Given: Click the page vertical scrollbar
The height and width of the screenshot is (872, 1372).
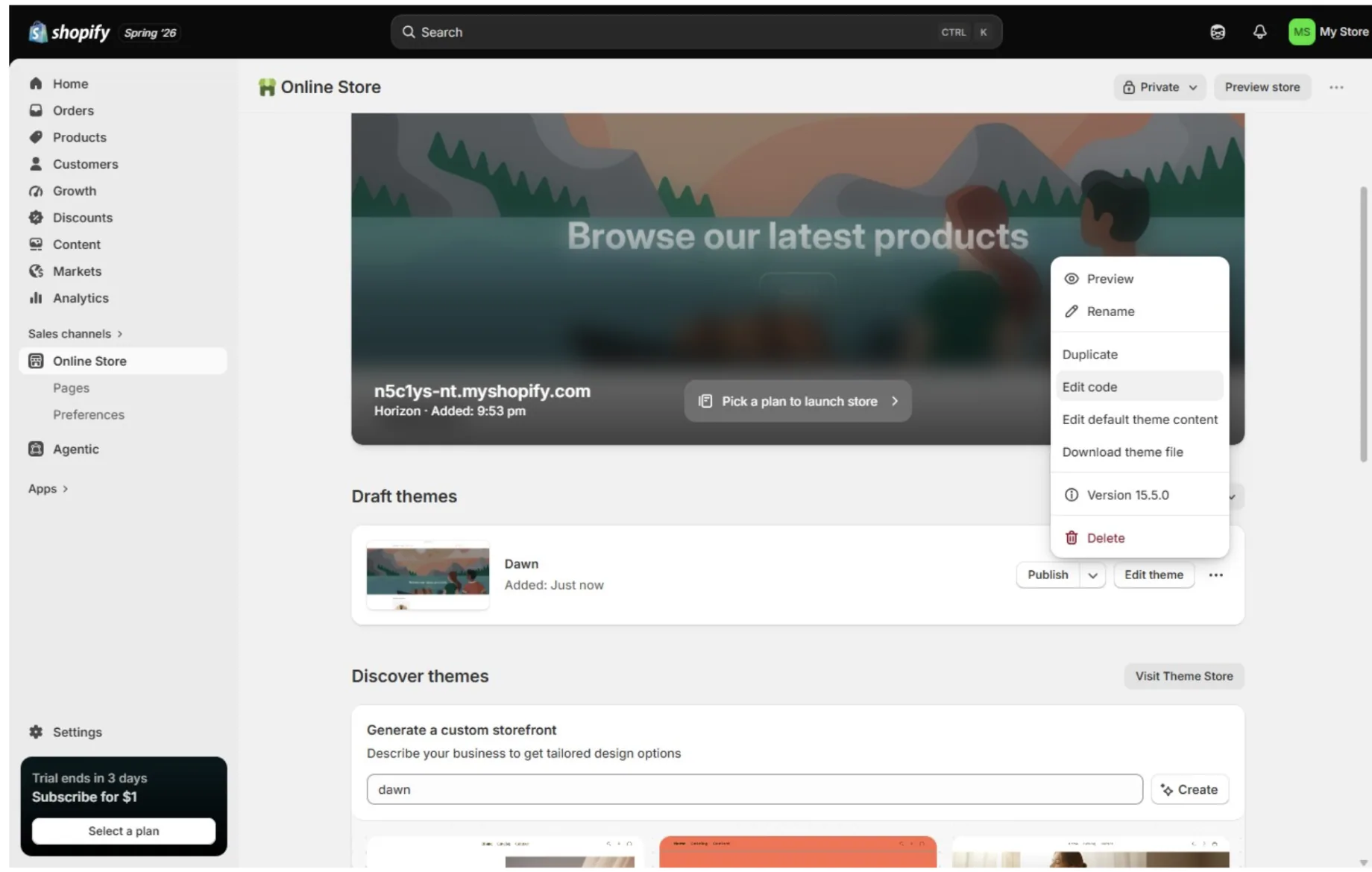Looking at the screenshot, I should coord(1364,324).
